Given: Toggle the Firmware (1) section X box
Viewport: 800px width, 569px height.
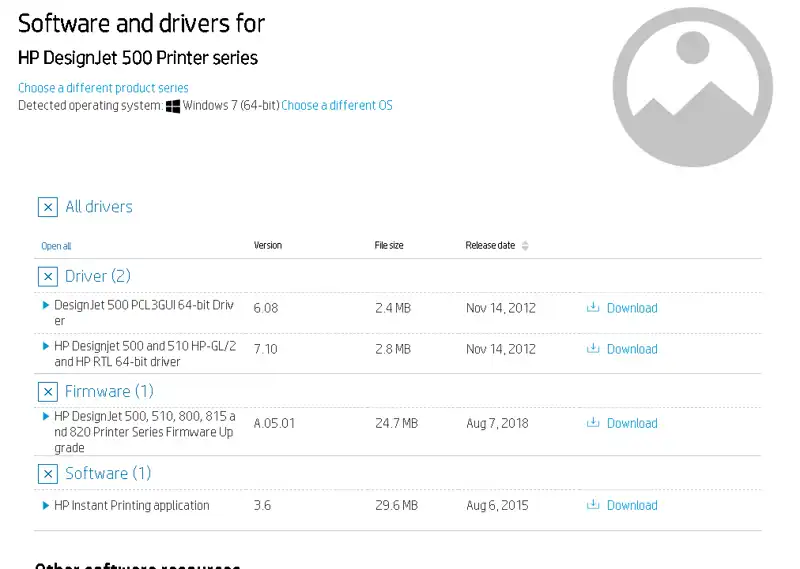Looking at the screenshot, I should tap(47, 391).
